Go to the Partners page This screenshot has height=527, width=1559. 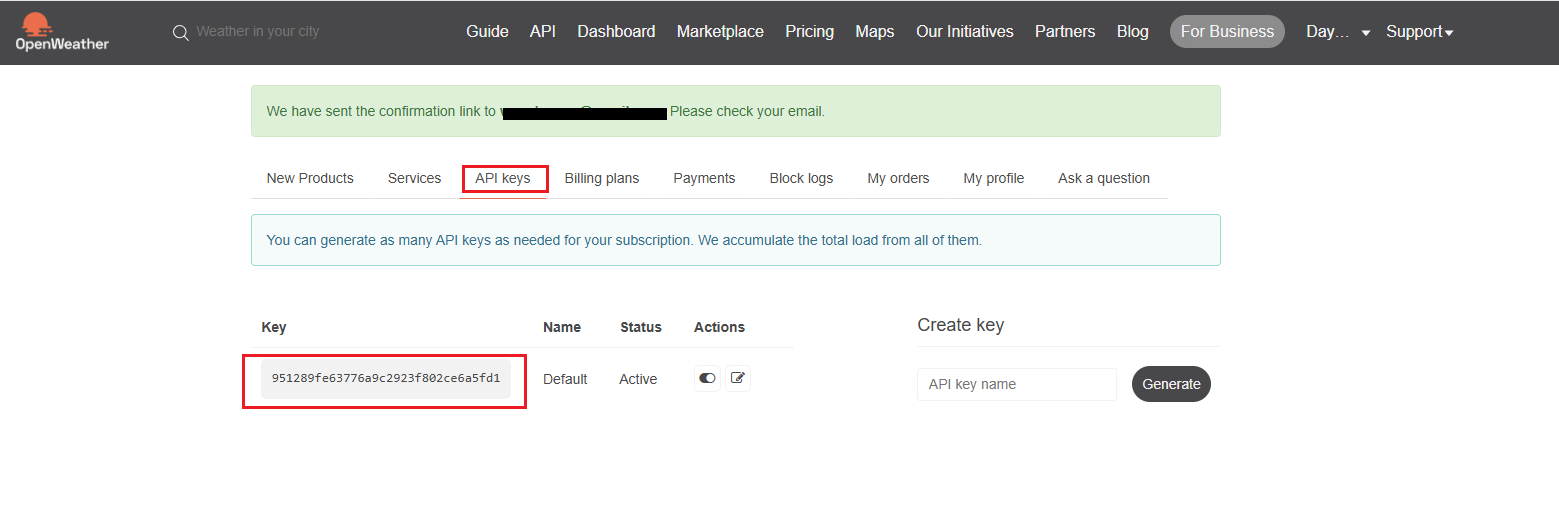point(1065,32)
